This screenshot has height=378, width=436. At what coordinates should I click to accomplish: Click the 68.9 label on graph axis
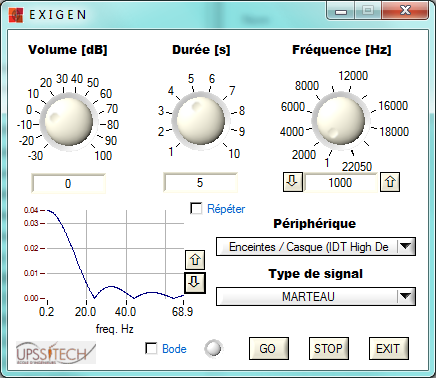tap(182, 312)
